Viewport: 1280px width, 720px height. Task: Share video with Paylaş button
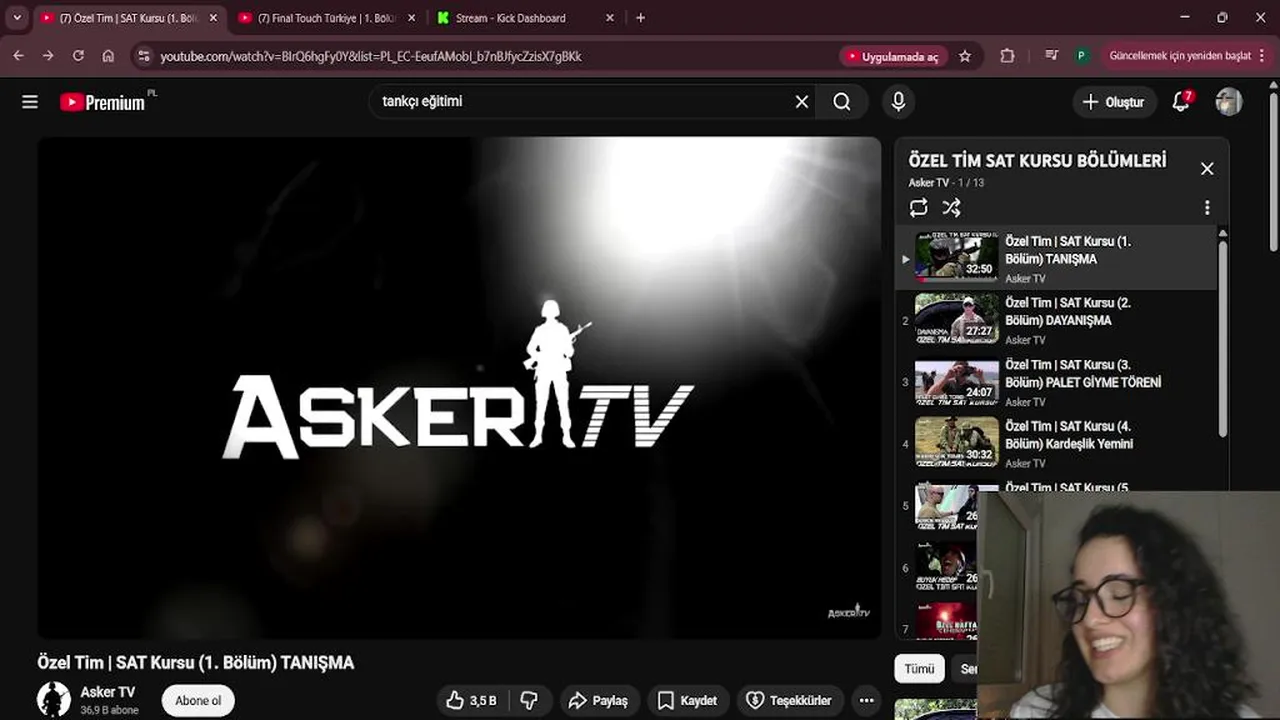(598, 701)
